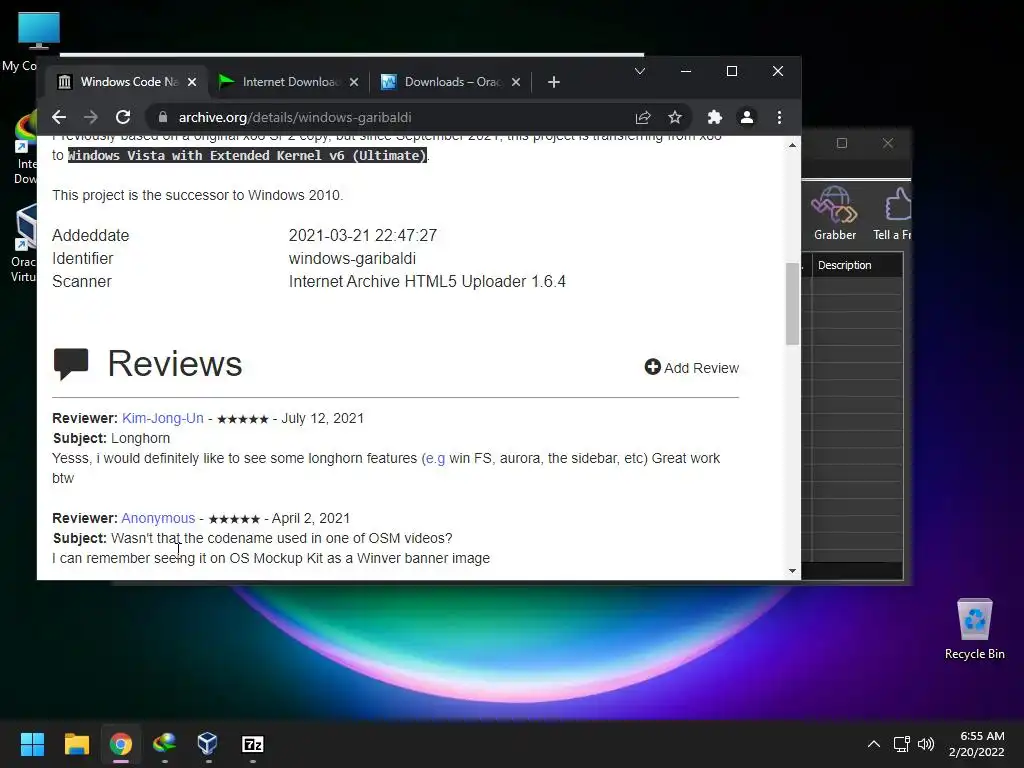Expand the system tray hidden icons chevron
The image size is (1024, 768).
point(874,744)
